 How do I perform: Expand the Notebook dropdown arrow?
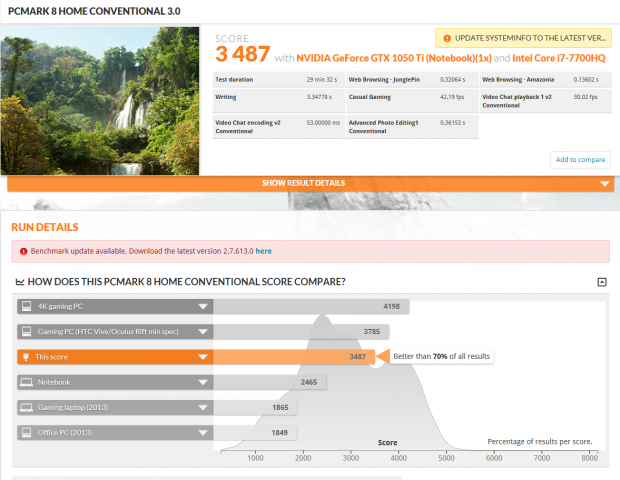coord(203,382)
